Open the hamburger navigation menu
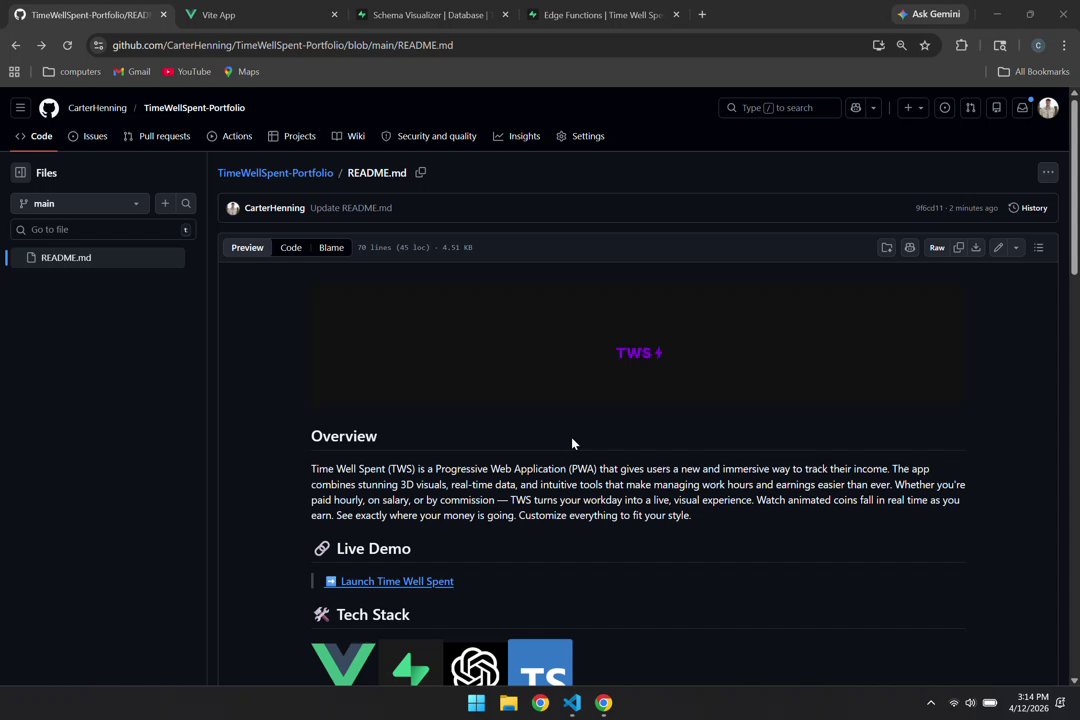 point(21,108)
